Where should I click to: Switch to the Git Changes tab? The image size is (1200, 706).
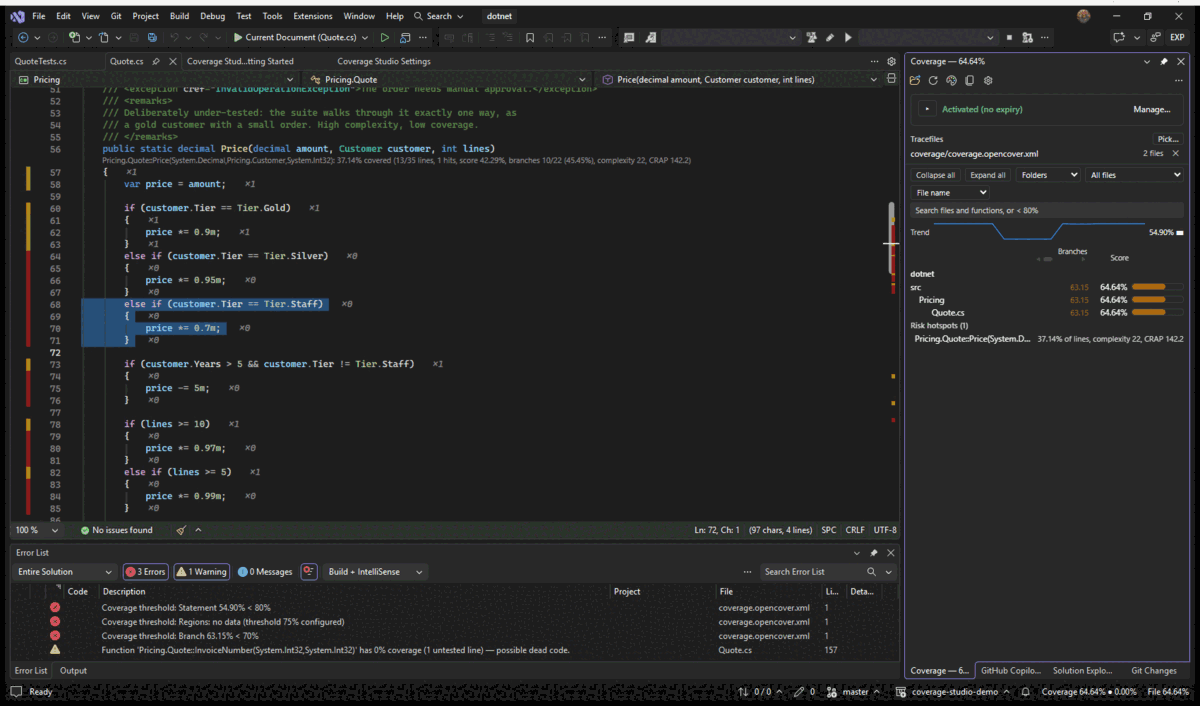click(x=1153, y=671)
